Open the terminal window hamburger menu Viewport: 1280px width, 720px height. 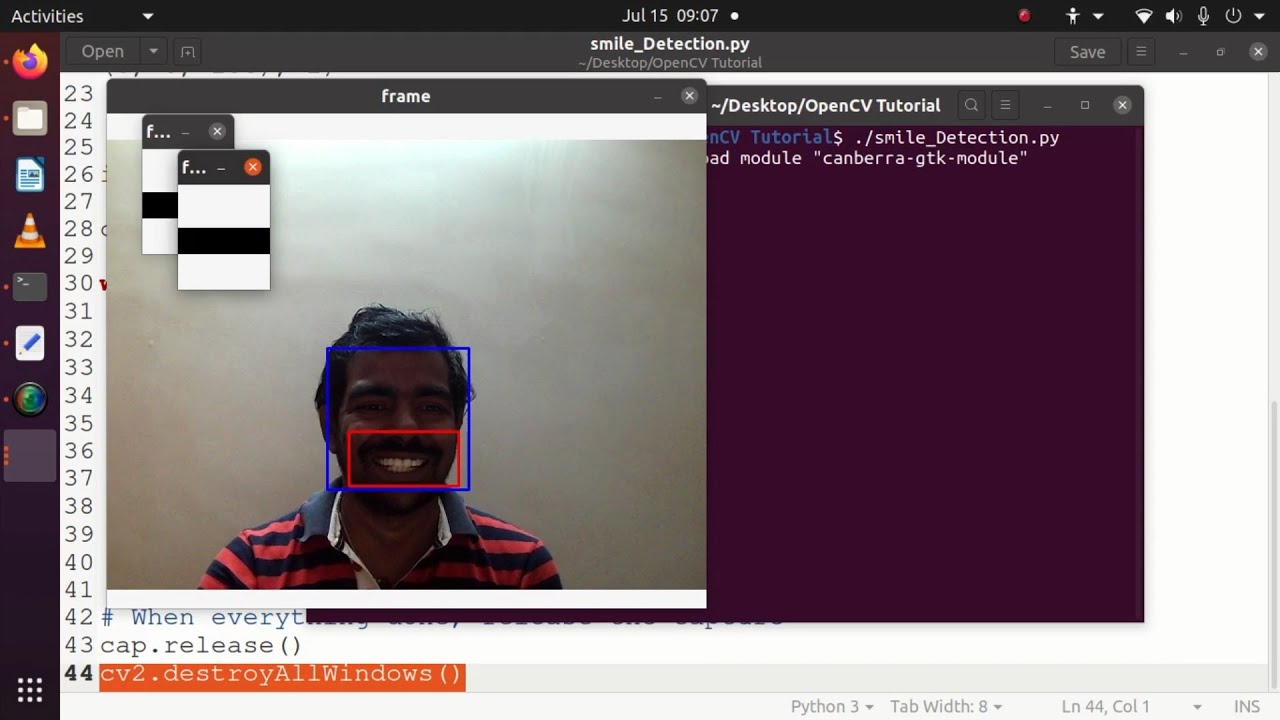[x=1006, y=105]
